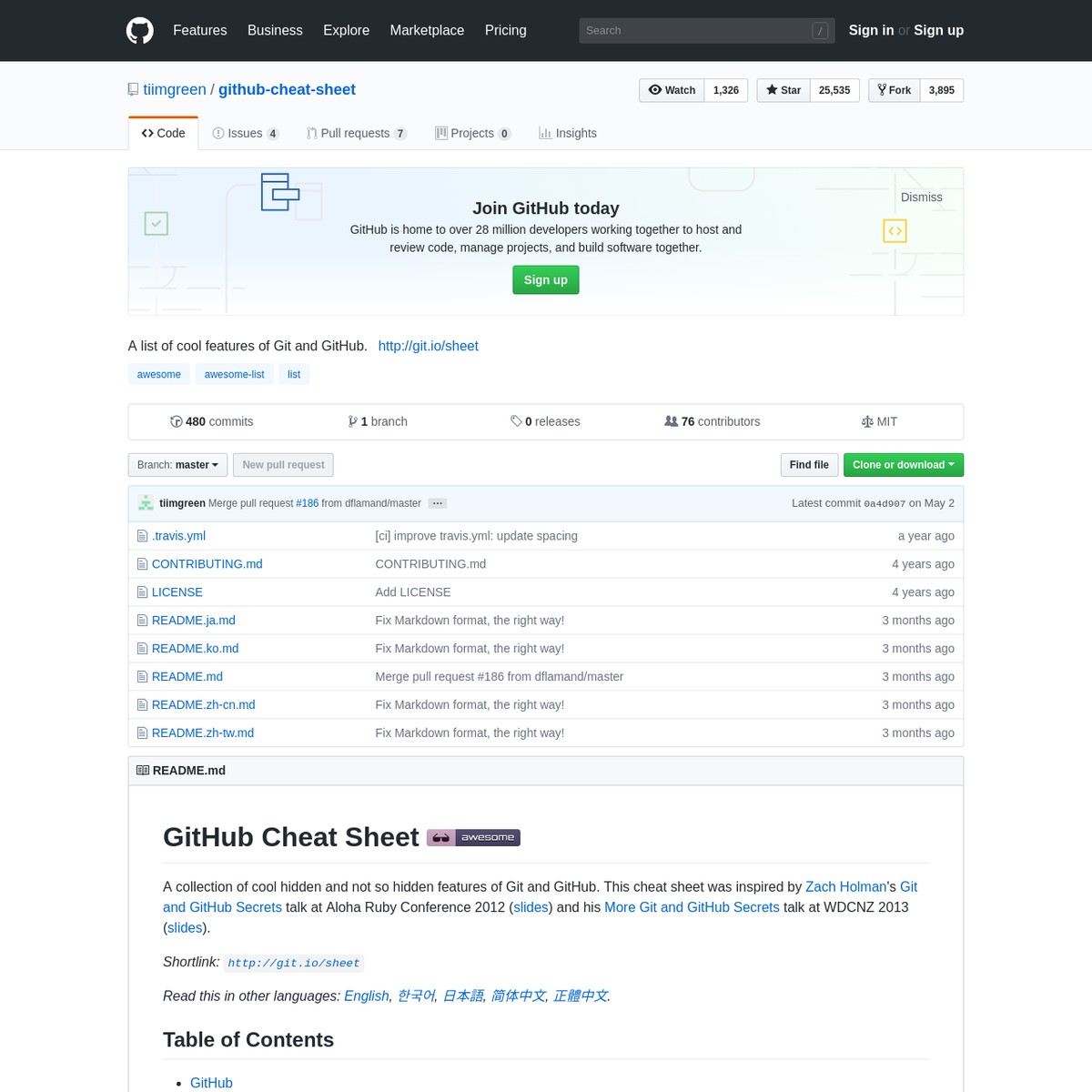Go to Explore in the top navigation
The width and height of the screenshot is (1092, 1092).
pyautogui.click(x=347, y=30)
